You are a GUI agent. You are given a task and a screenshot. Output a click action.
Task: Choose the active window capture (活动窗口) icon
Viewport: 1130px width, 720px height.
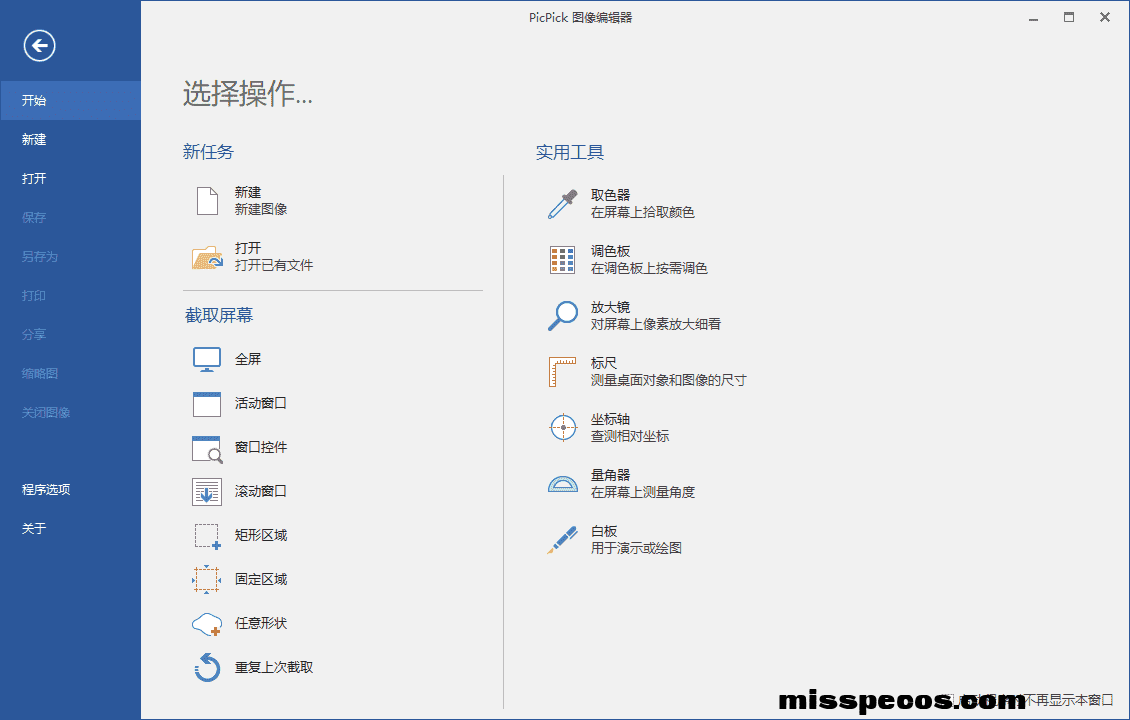(207, 404)
